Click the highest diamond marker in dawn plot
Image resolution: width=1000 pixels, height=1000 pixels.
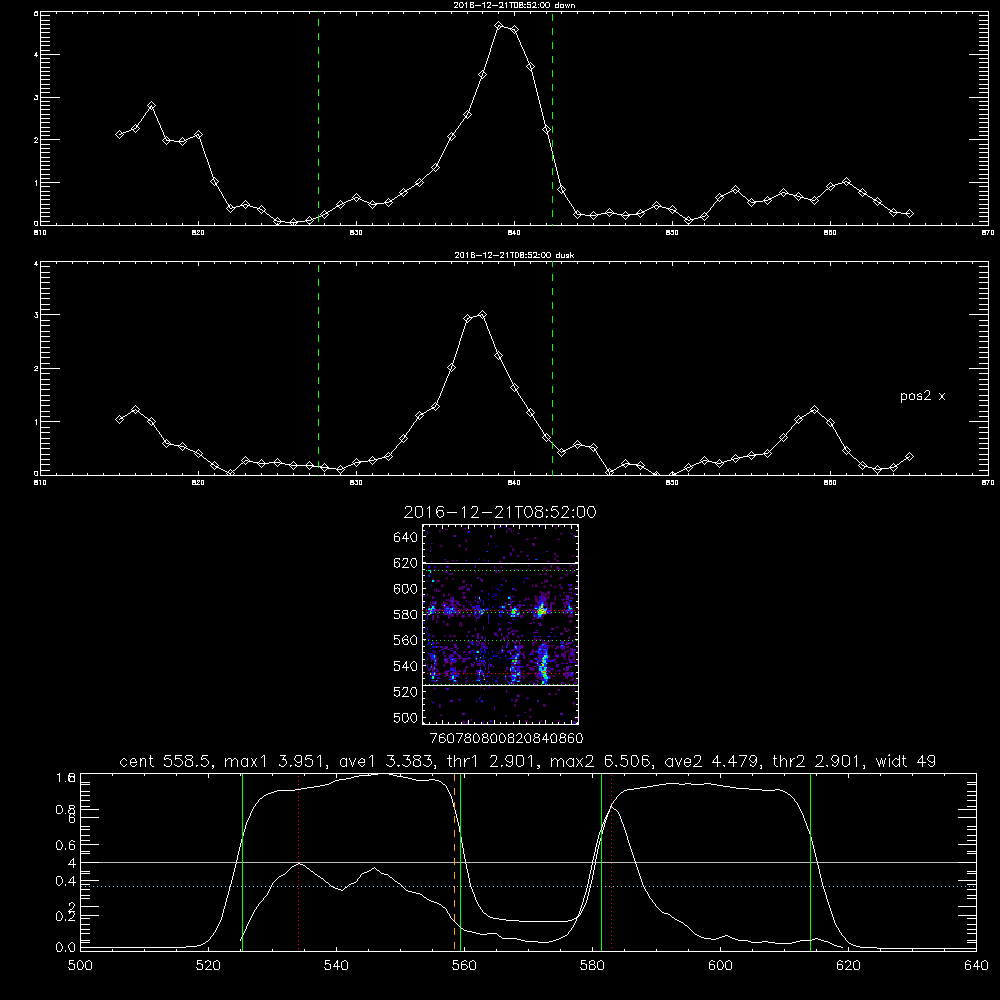(x=499, y=26)
